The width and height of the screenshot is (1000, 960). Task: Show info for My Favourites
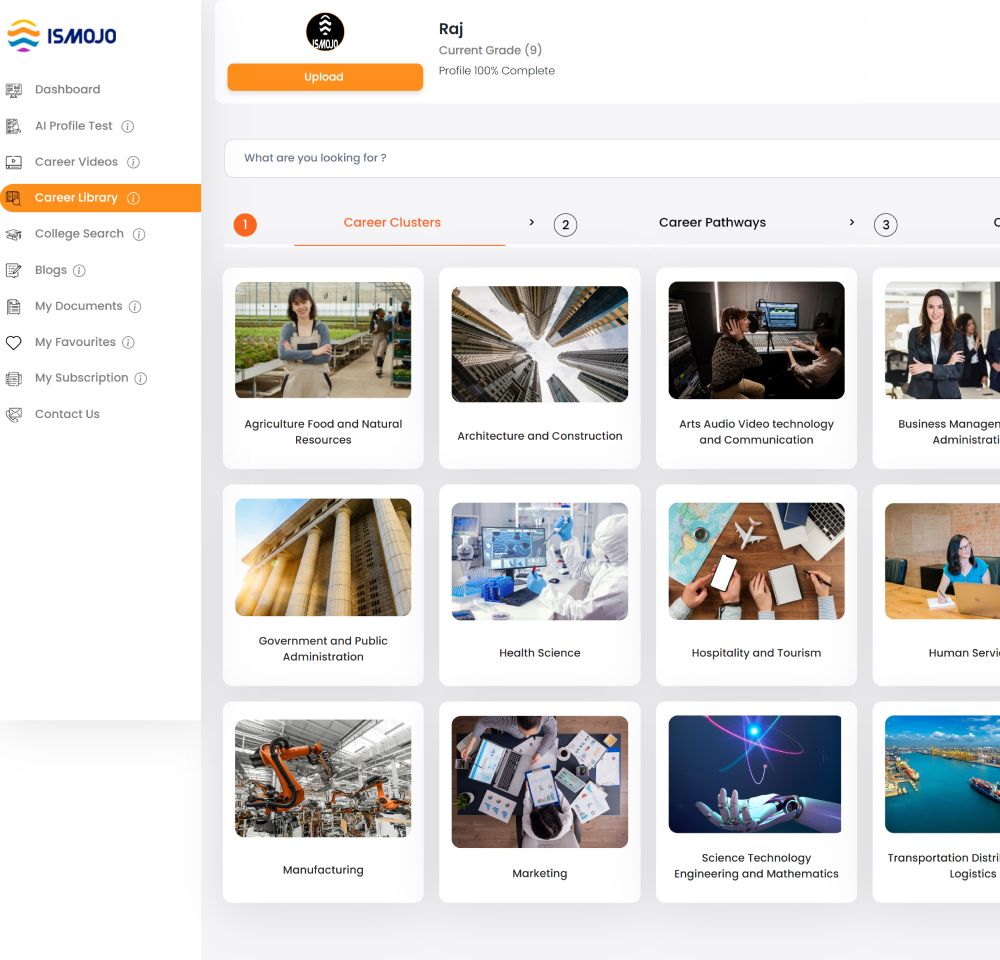128,343
